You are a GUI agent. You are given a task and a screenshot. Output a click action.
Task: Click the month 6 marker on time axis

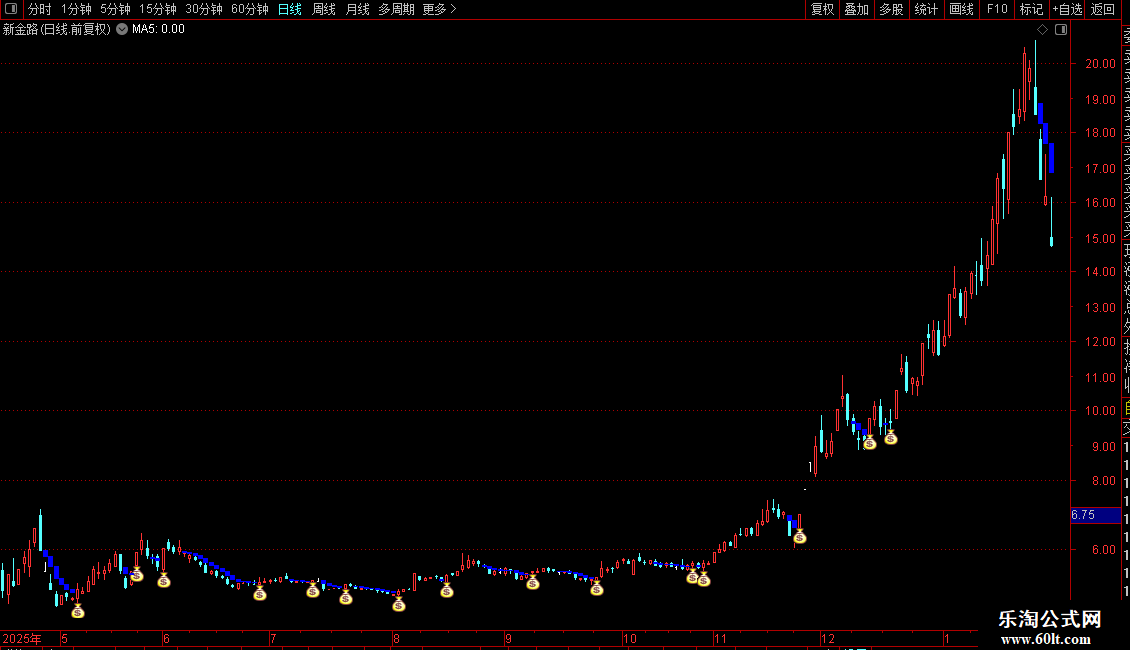point(166,638)
